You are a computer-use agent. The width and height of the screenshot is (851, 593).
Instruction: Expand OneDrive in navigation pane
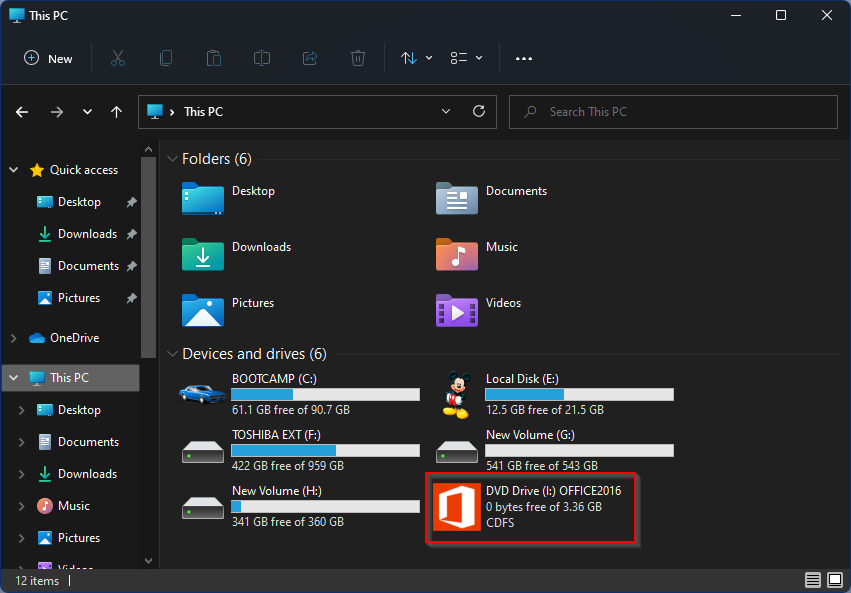tap(12, 338)
